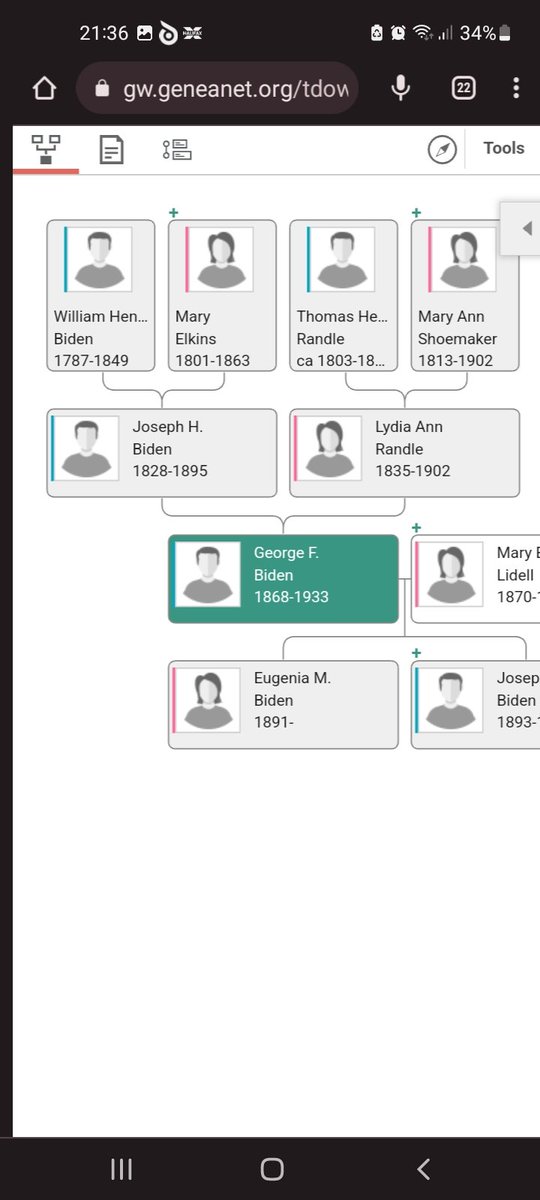Image resolution: width=540 pixels, height=1200 pixels.
Task: Open Joseph Biden 1893 child card
Action: pos(476,705)
